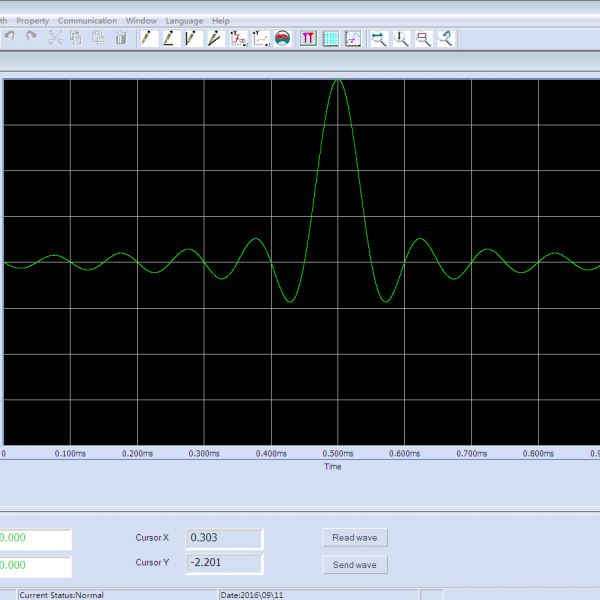Open the Property menu

pyautogui.click(x=32, y=20)
